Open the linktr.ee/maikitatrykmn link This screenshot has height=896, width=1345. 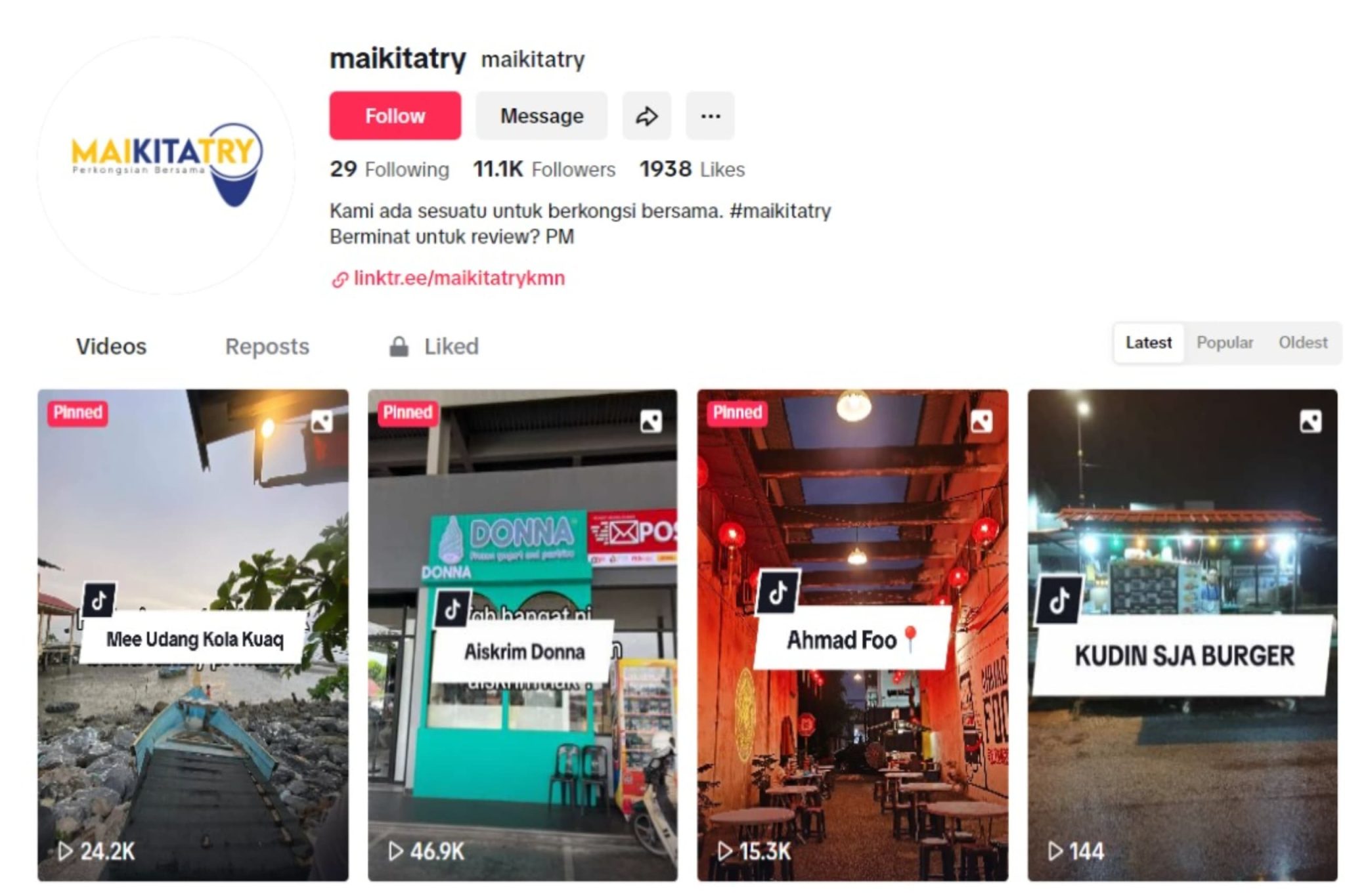click(459, 278)
